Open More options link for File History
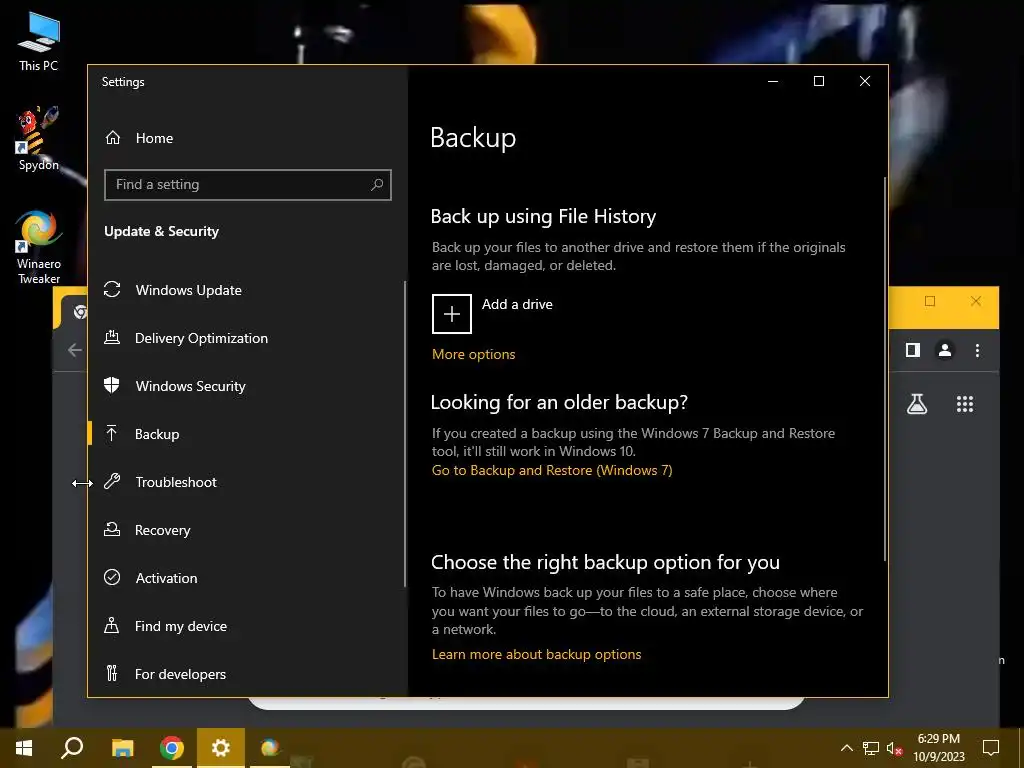 [473, 355]
